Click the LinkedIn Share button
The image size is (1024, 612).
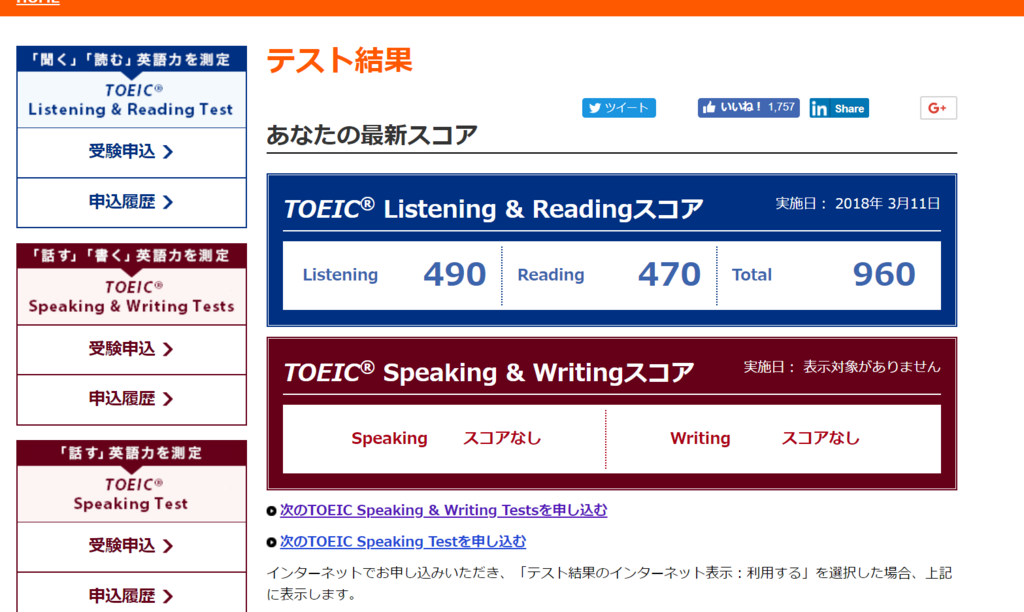pos(839,108)
